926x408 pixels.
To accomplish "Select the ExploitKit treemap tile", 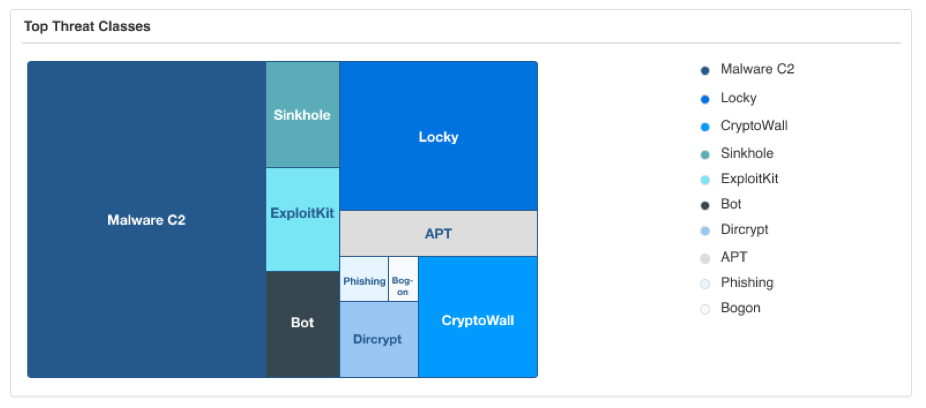I will tap(302, 213).
